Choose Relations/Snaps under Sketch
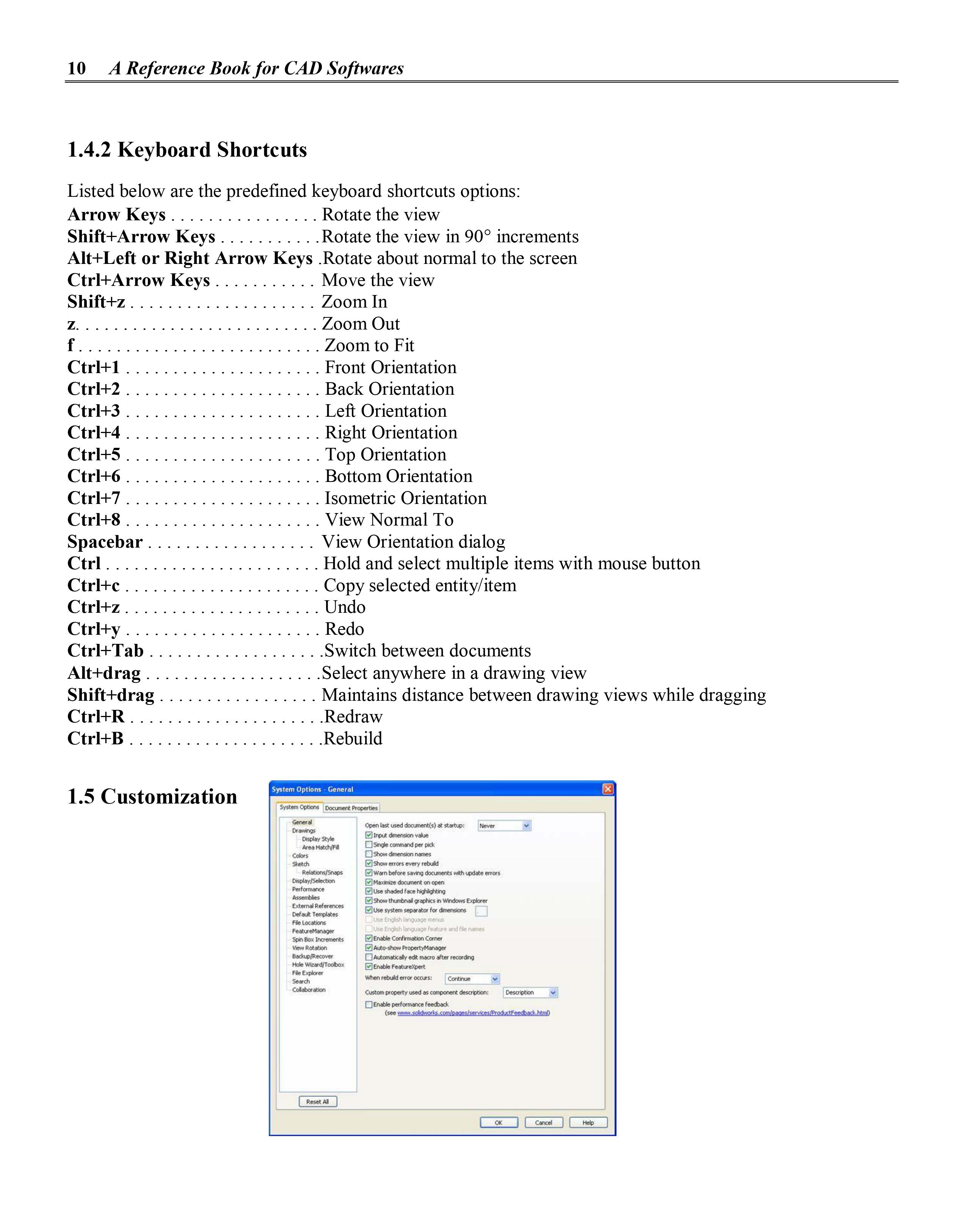Viewport: 963px width, 1232px height. [x=322, y=872]
